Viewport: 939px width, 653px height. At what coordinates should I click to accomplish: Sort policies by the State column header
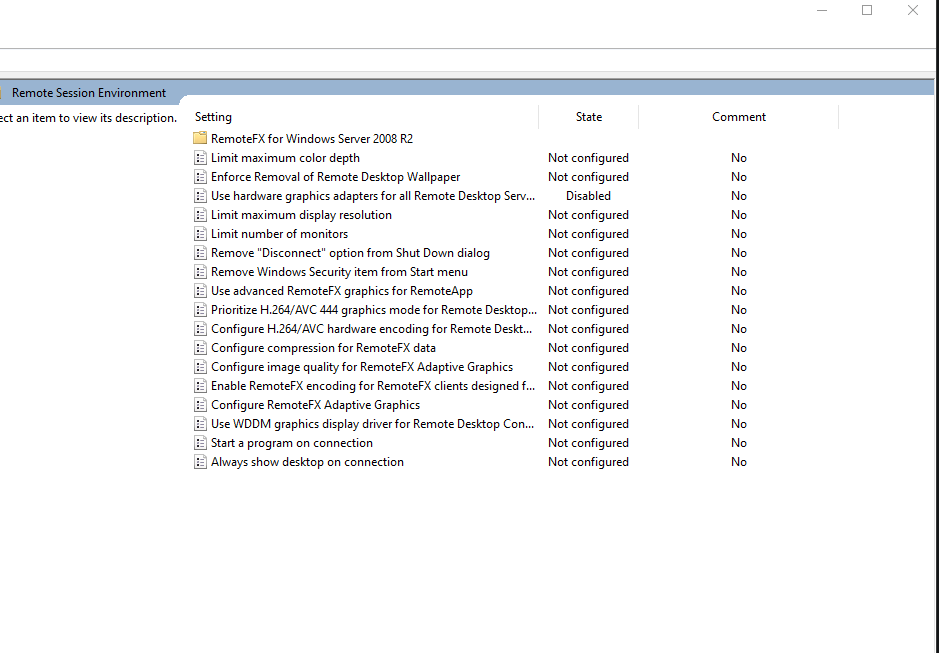[x=589, y=117]
